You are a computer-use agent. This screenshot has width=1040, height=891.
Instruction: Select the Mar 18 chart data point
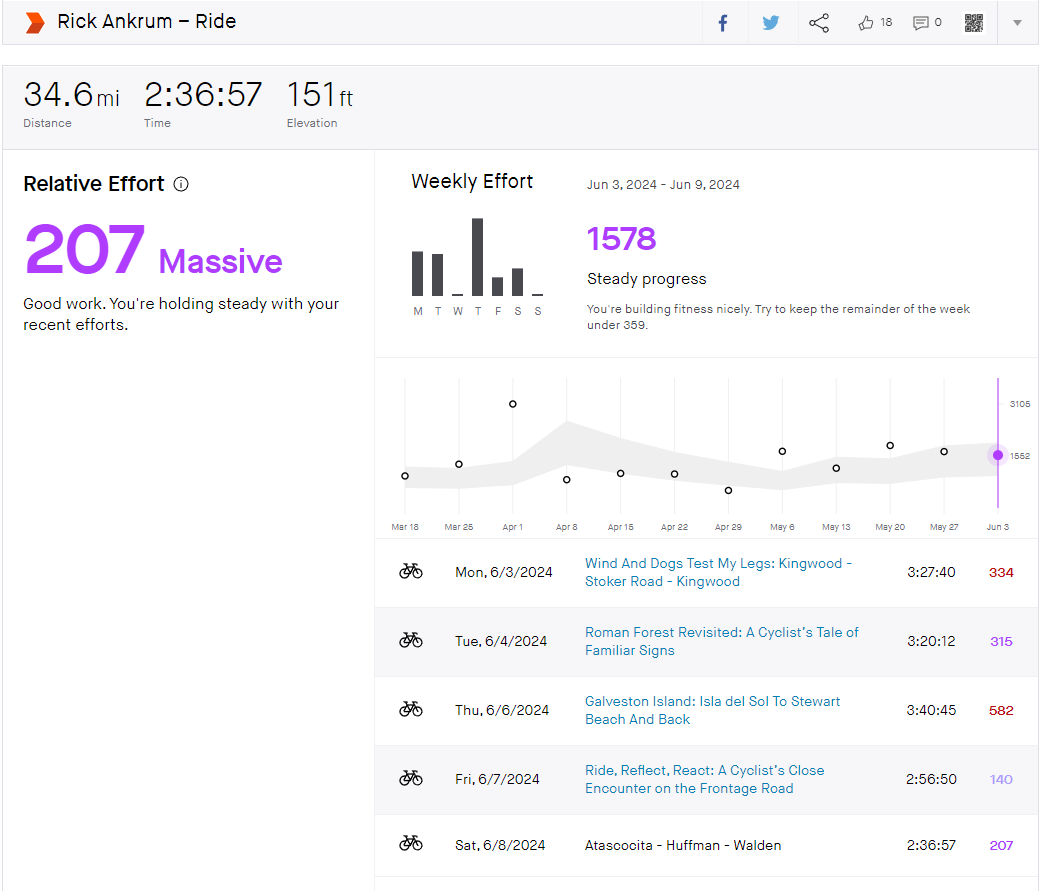point(405,476)
